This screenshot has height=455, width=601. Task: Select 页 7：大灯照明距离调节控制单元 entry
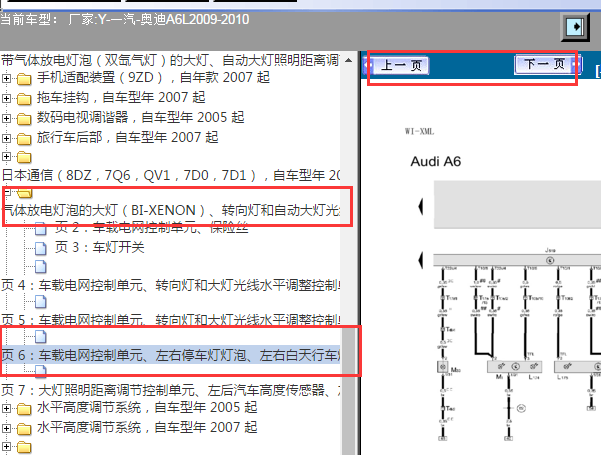pyautogui.click(x=171, y=390)
